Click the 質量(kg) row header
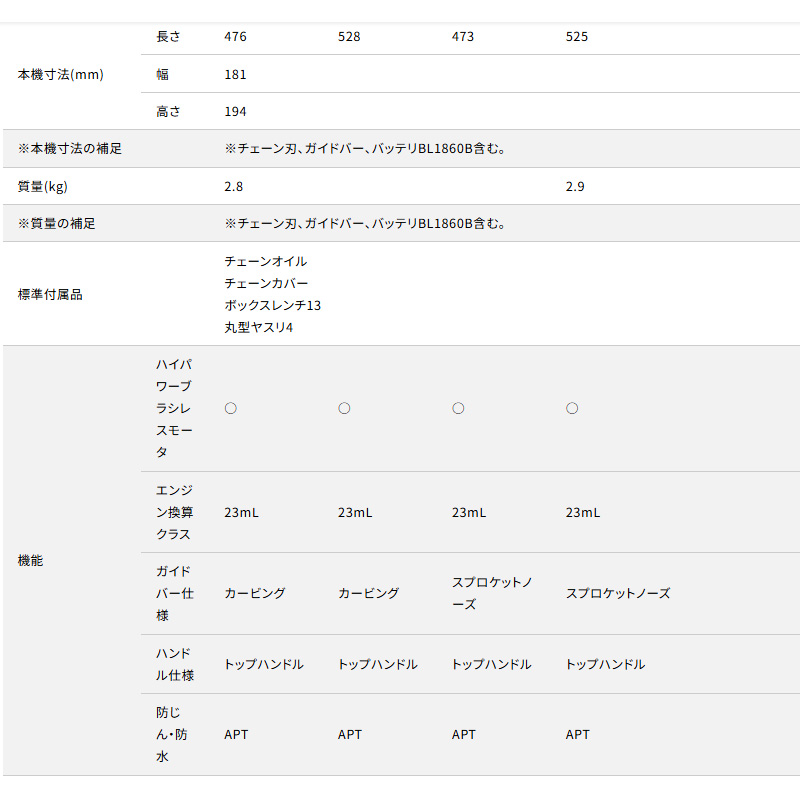The width and height of the screenshot is (800, 800). 43,186
